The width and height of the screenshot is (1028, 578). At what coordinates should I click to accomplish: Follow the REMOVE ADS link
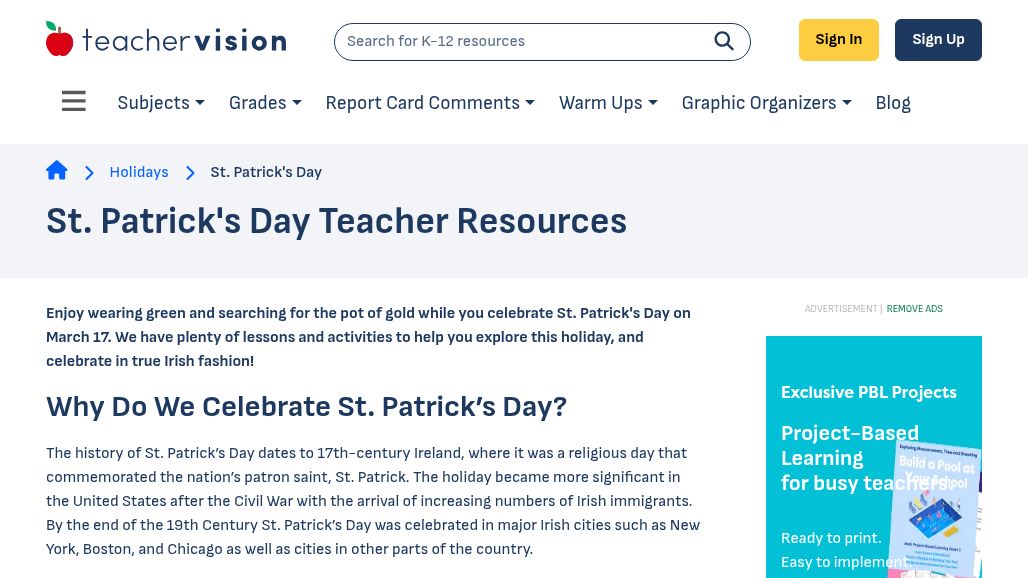coord(914,309)
